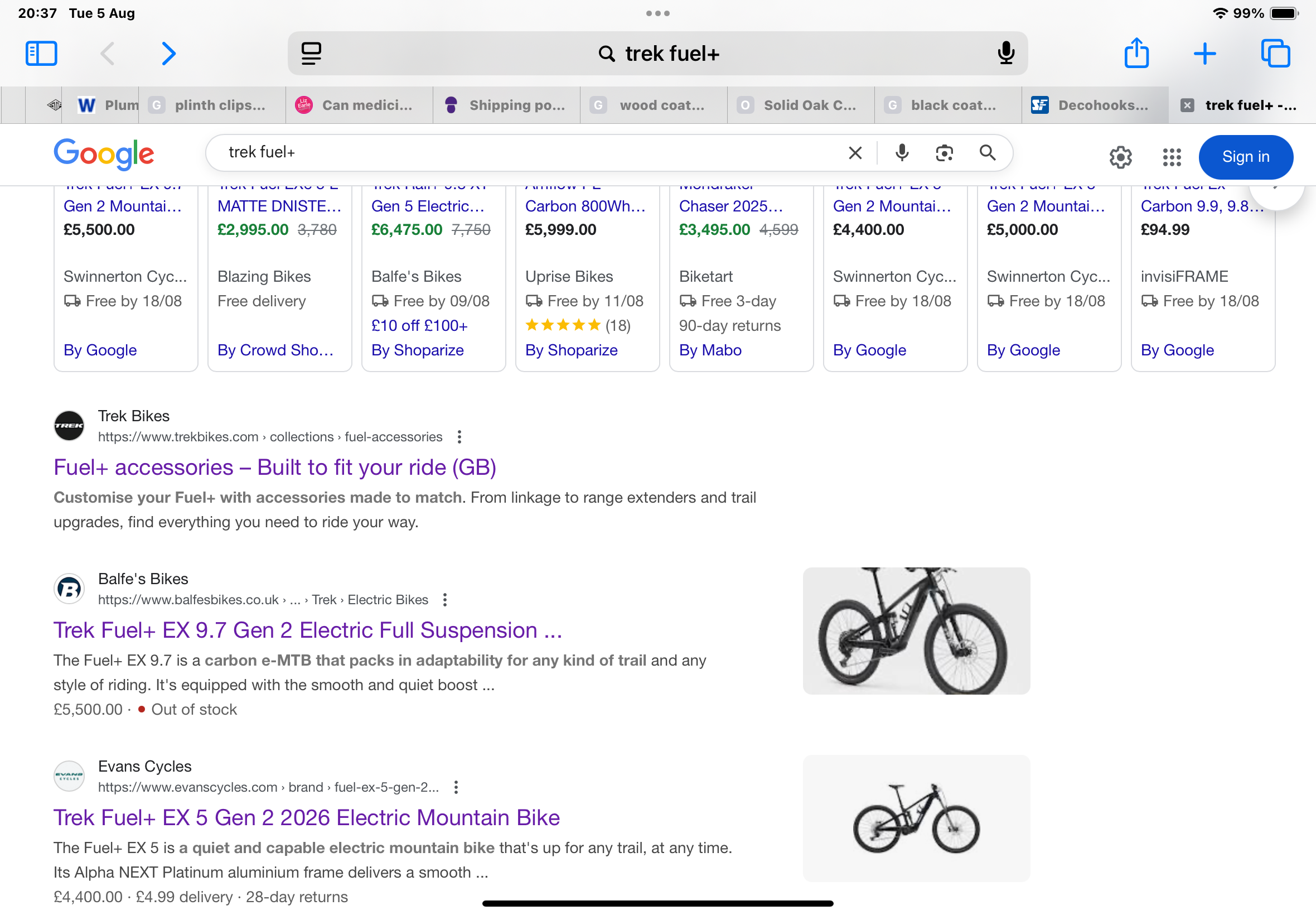Open the balfesbikes.co.uk breadcrumb URL

(x=263, y=600)
